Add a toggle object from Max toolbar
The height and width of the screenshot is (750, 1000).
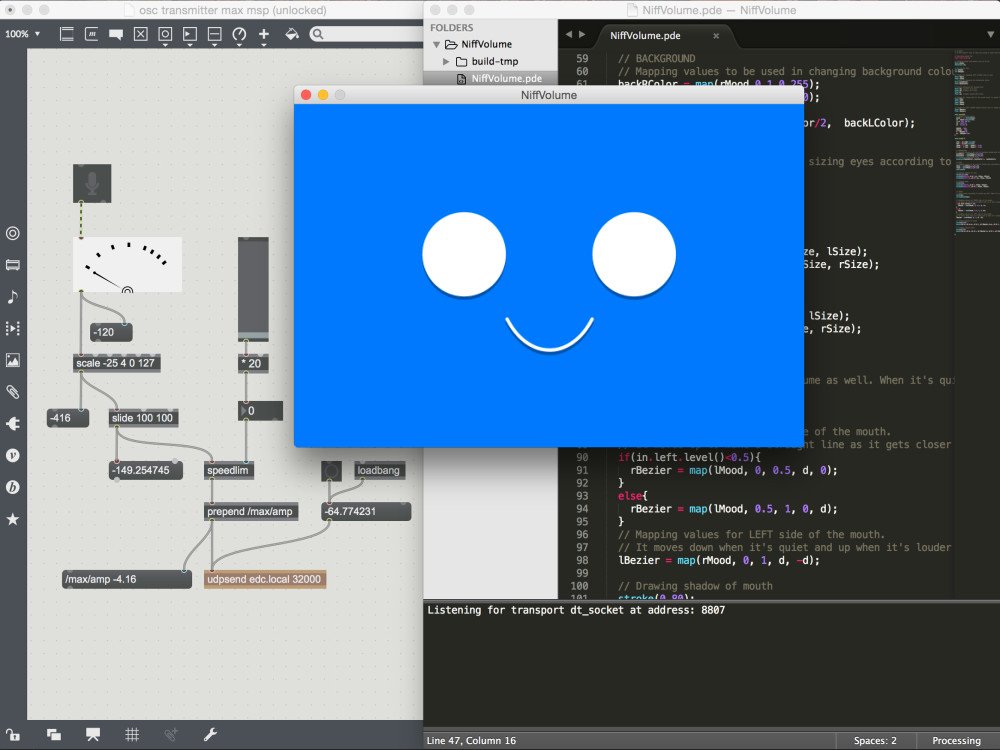(x=140, y=34)
